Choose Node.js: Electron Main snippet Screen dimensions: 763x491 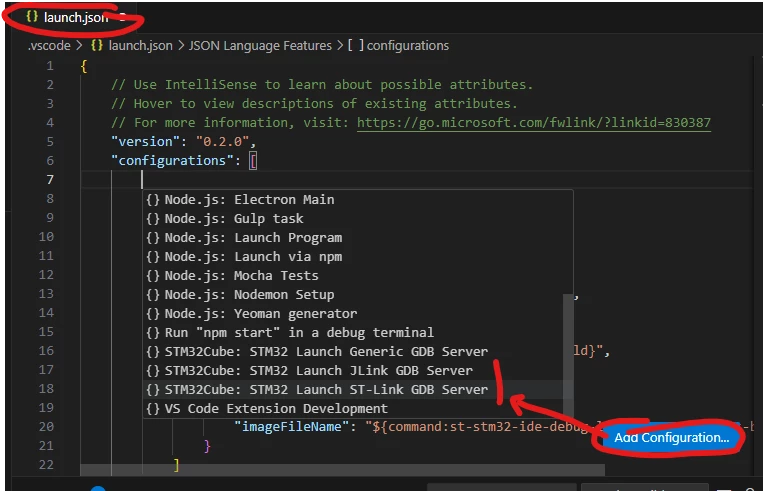[358, 200]
